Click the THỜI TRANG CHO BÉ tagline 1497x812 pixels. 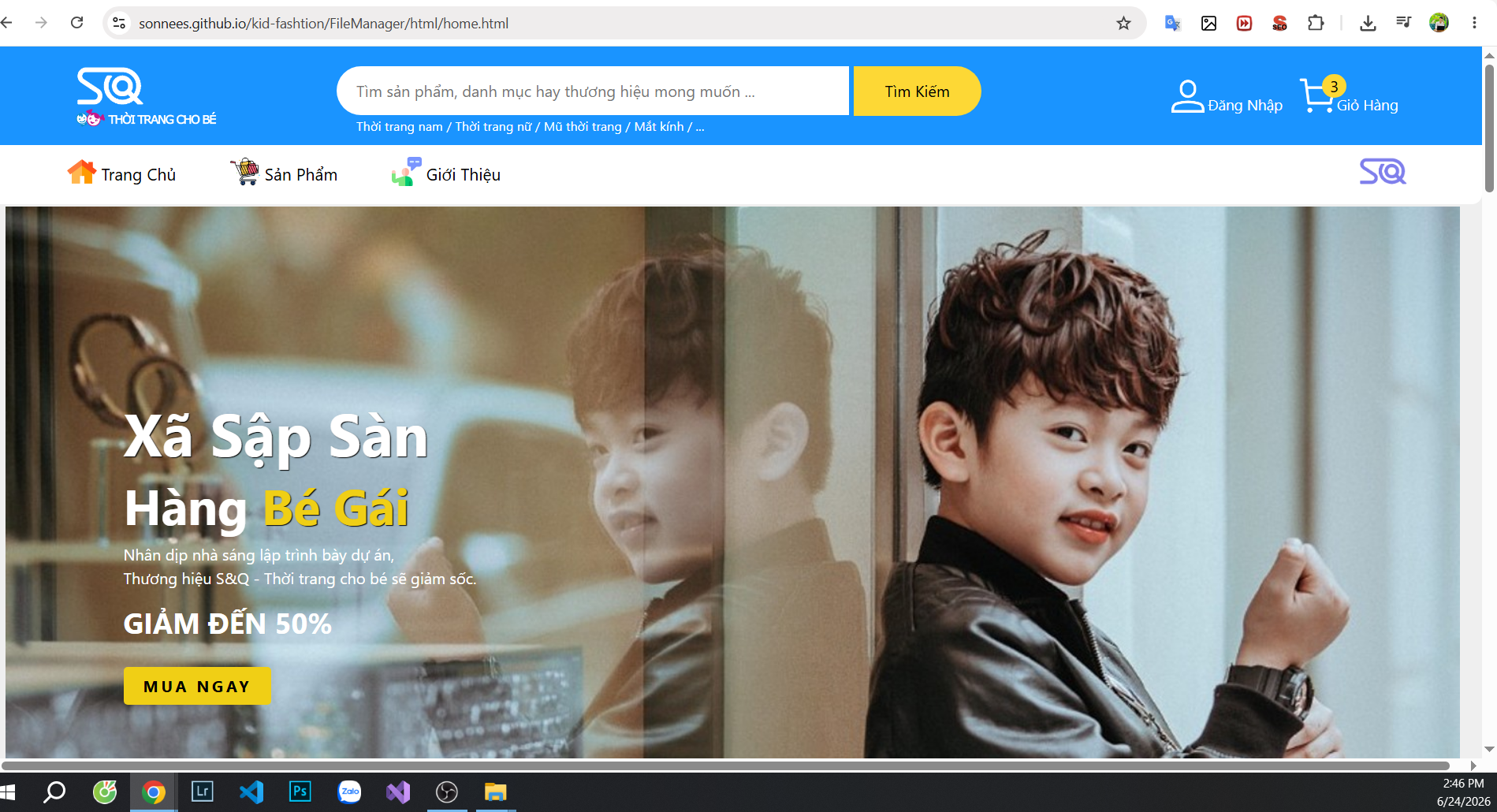point(162,119)
